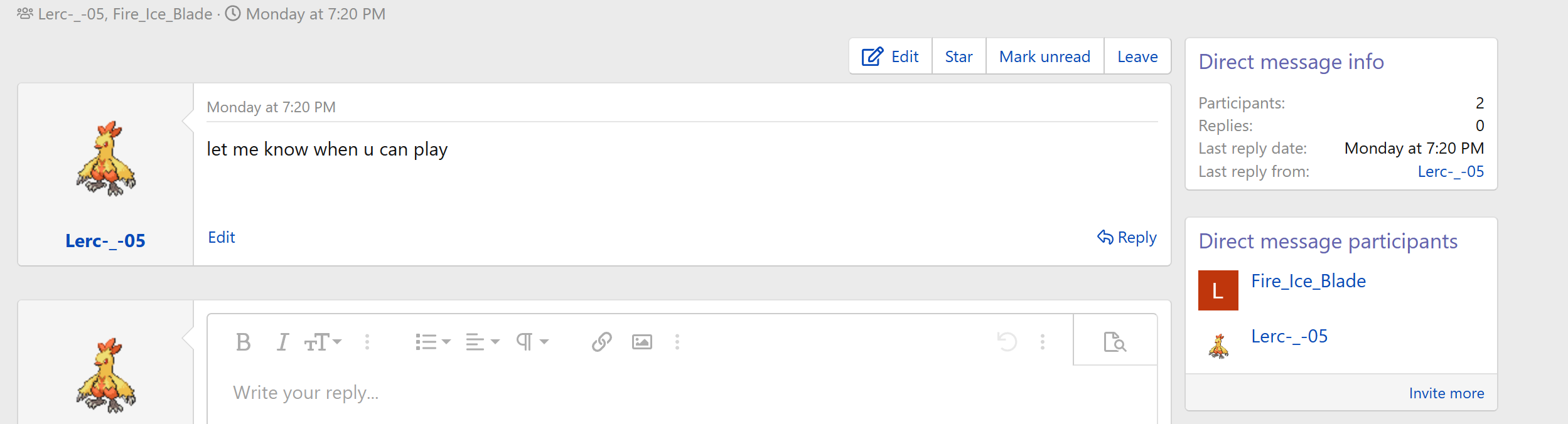
Task: Toggle the editor preview mode
Action: 1115,342
